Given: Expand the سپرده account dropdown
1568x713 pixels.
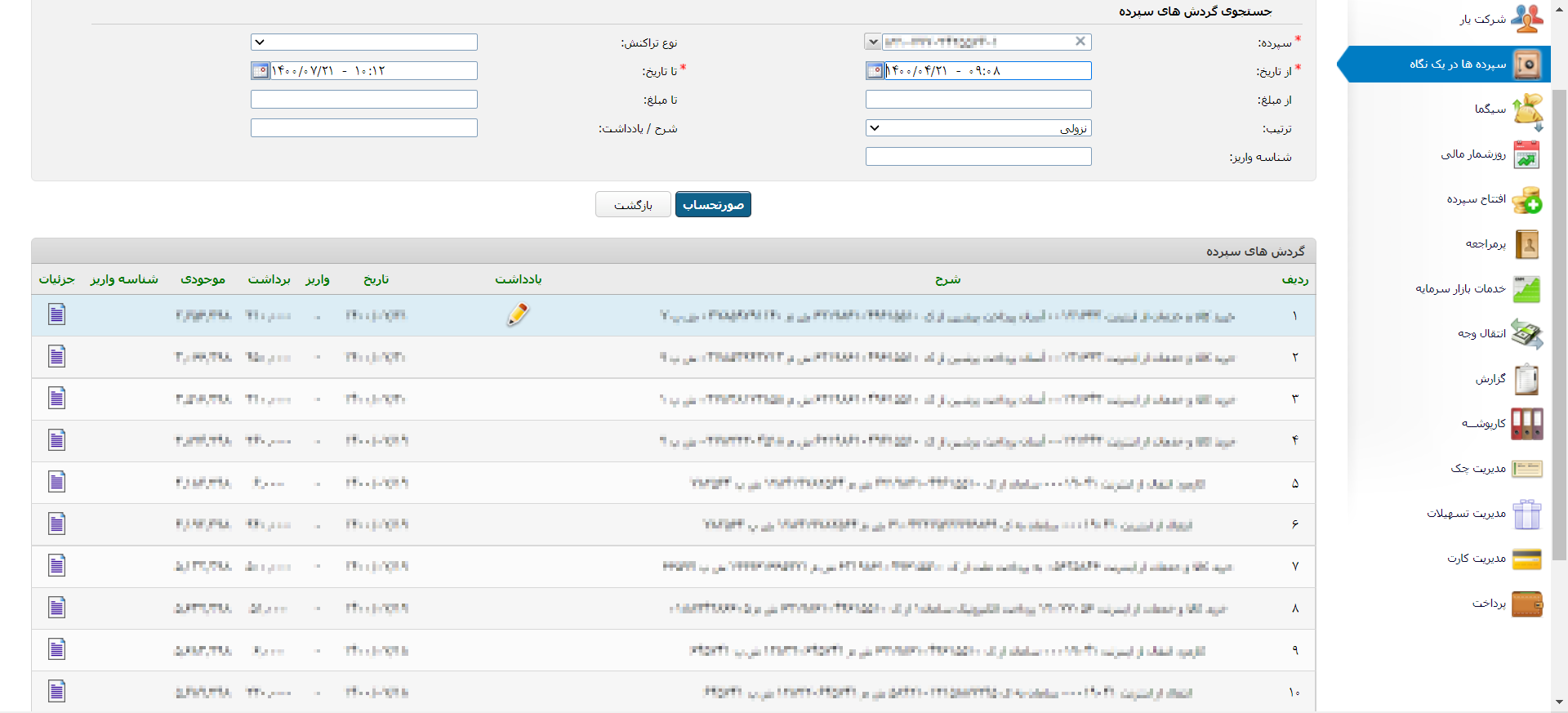Looking at the screenshot, I should [873, 42].
